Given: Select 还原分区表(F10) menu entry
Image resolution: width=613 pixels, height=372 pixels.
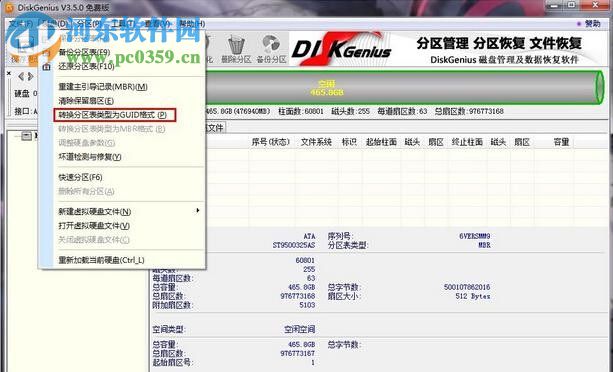Looking at the screenshot, I should click(x=86, y=66).
